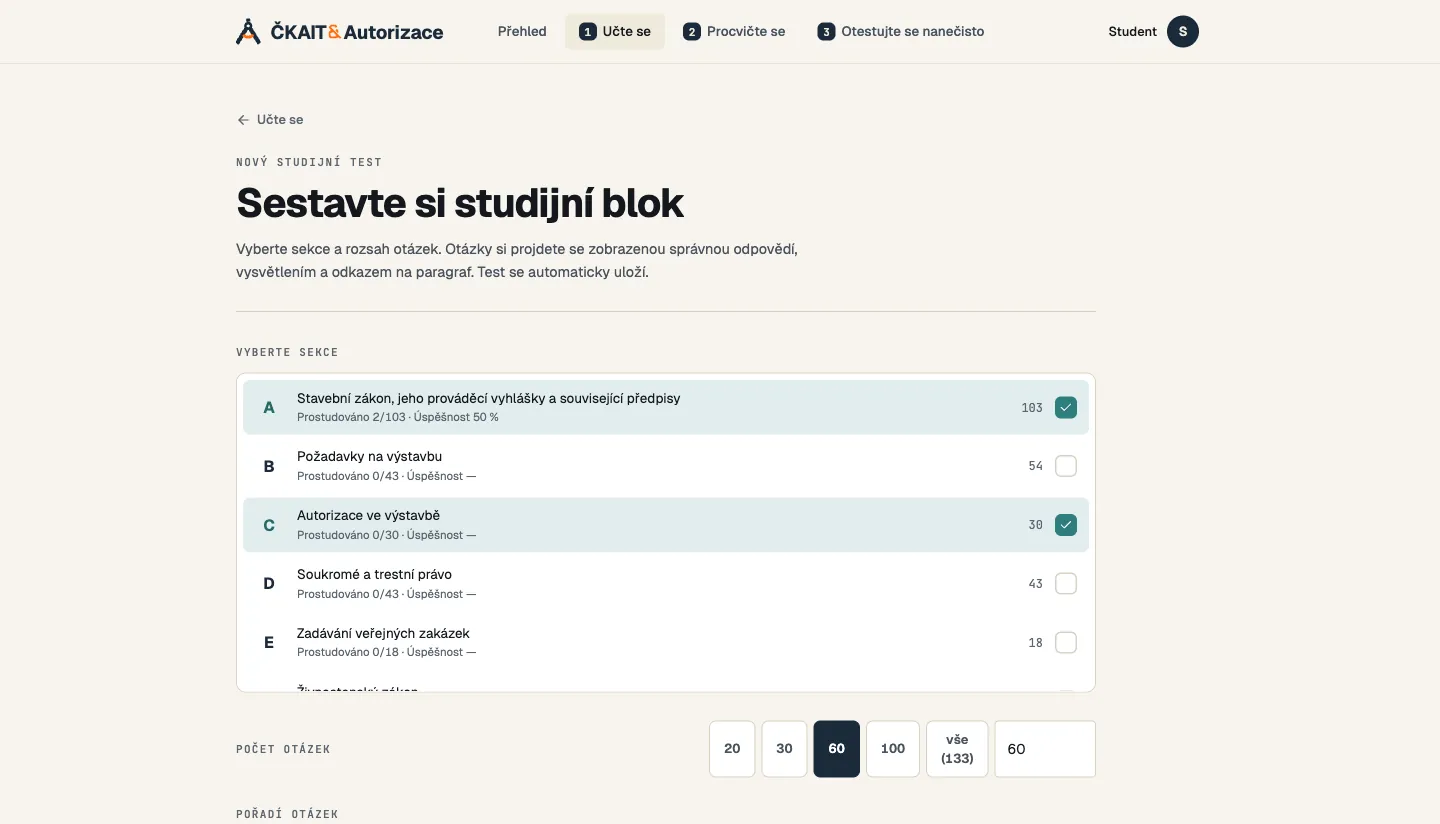Check the Požadavky na výstavbu checkbox

1066,466
